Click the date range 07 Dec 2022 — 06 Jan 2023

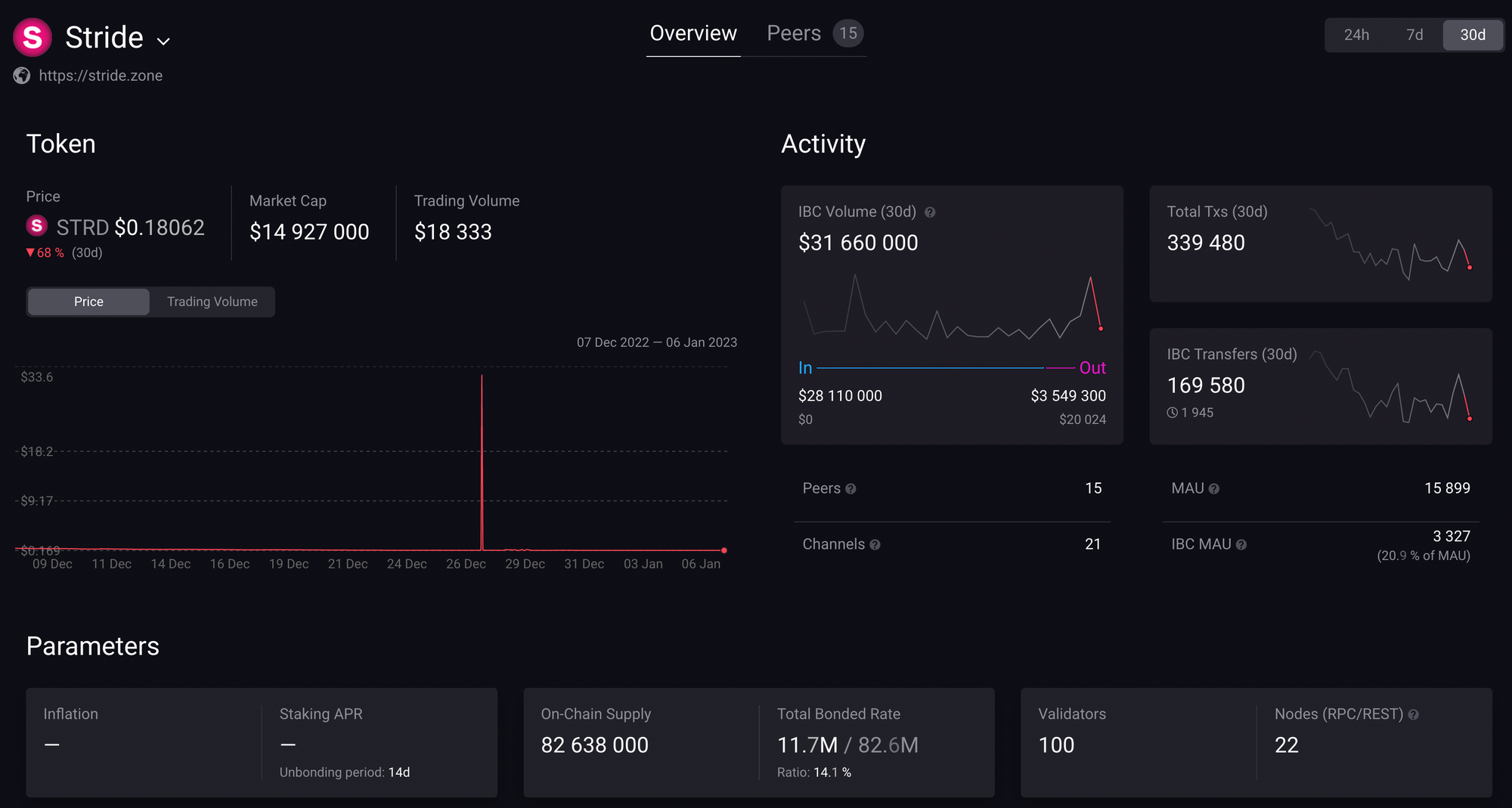tap(657, 342)
